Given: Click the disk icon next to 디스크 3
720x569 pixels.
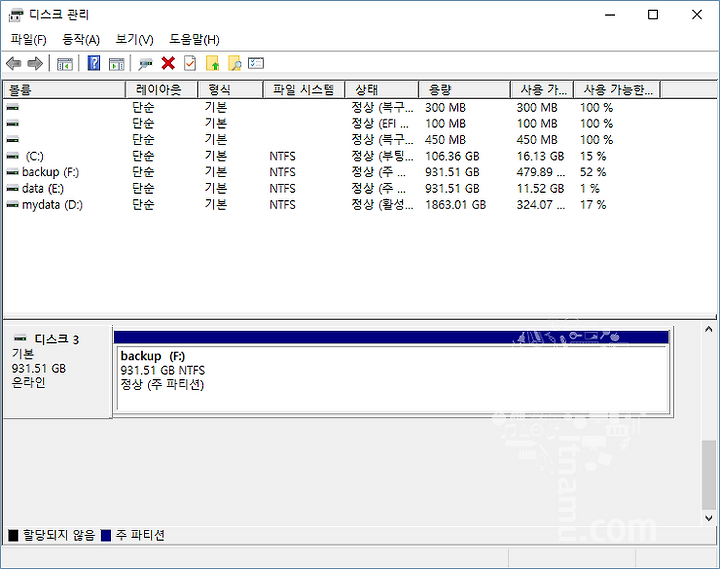Looking at the screenshot, I should [20, 338].
